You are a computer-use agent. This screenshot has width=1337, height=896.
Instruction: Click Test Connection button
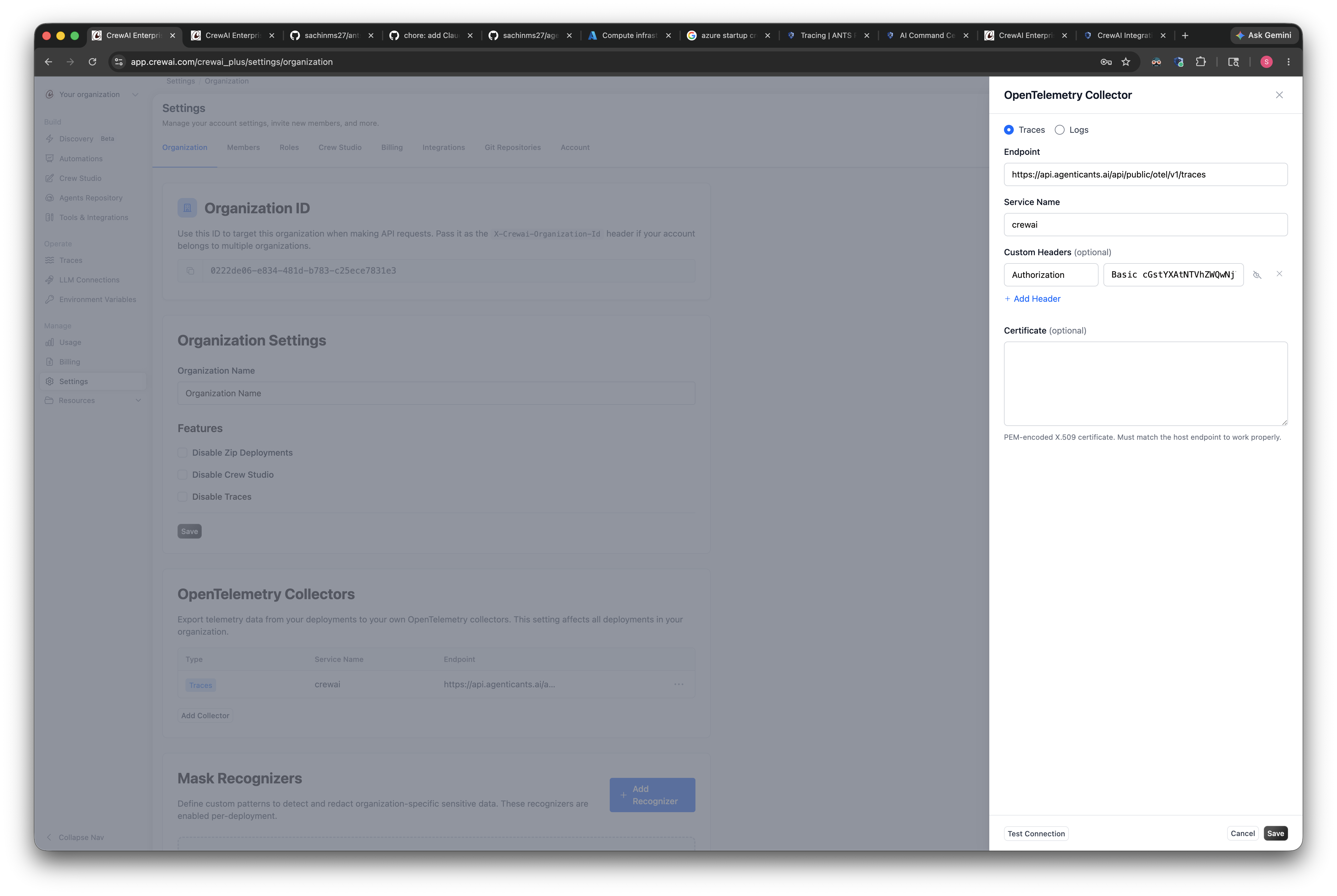tap(1036, 834)
